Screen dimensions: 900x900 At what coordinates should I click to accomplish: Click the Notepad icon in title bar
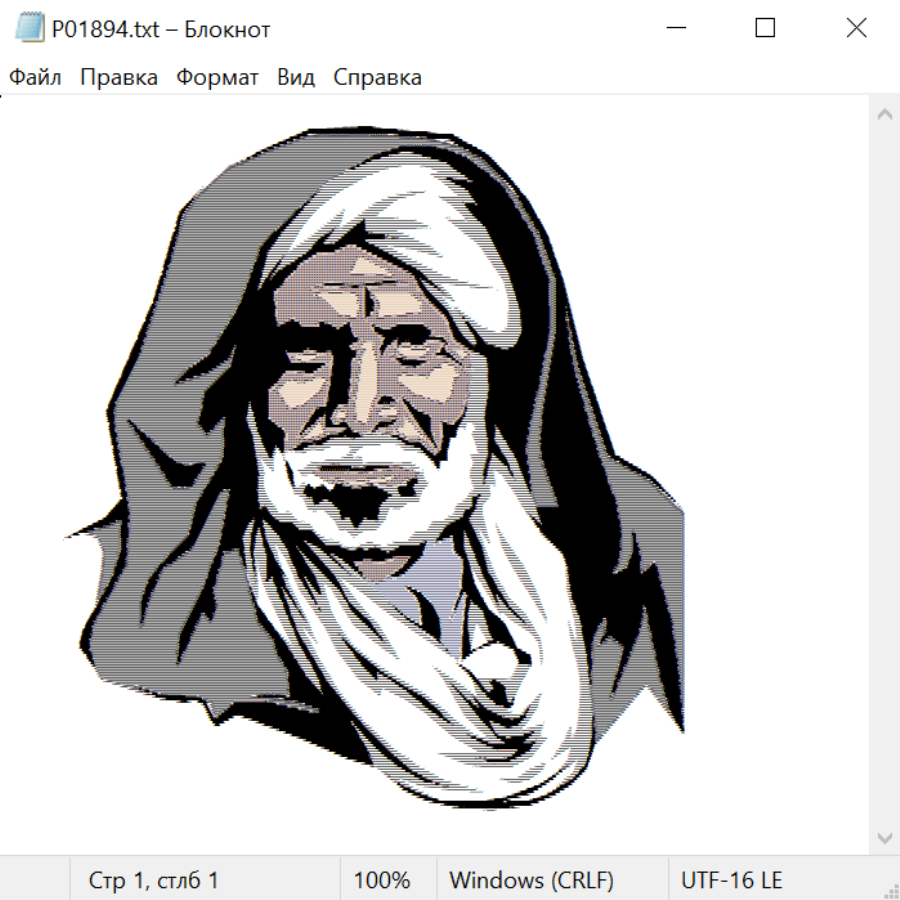pyautogui.click(x=29, y=29)
